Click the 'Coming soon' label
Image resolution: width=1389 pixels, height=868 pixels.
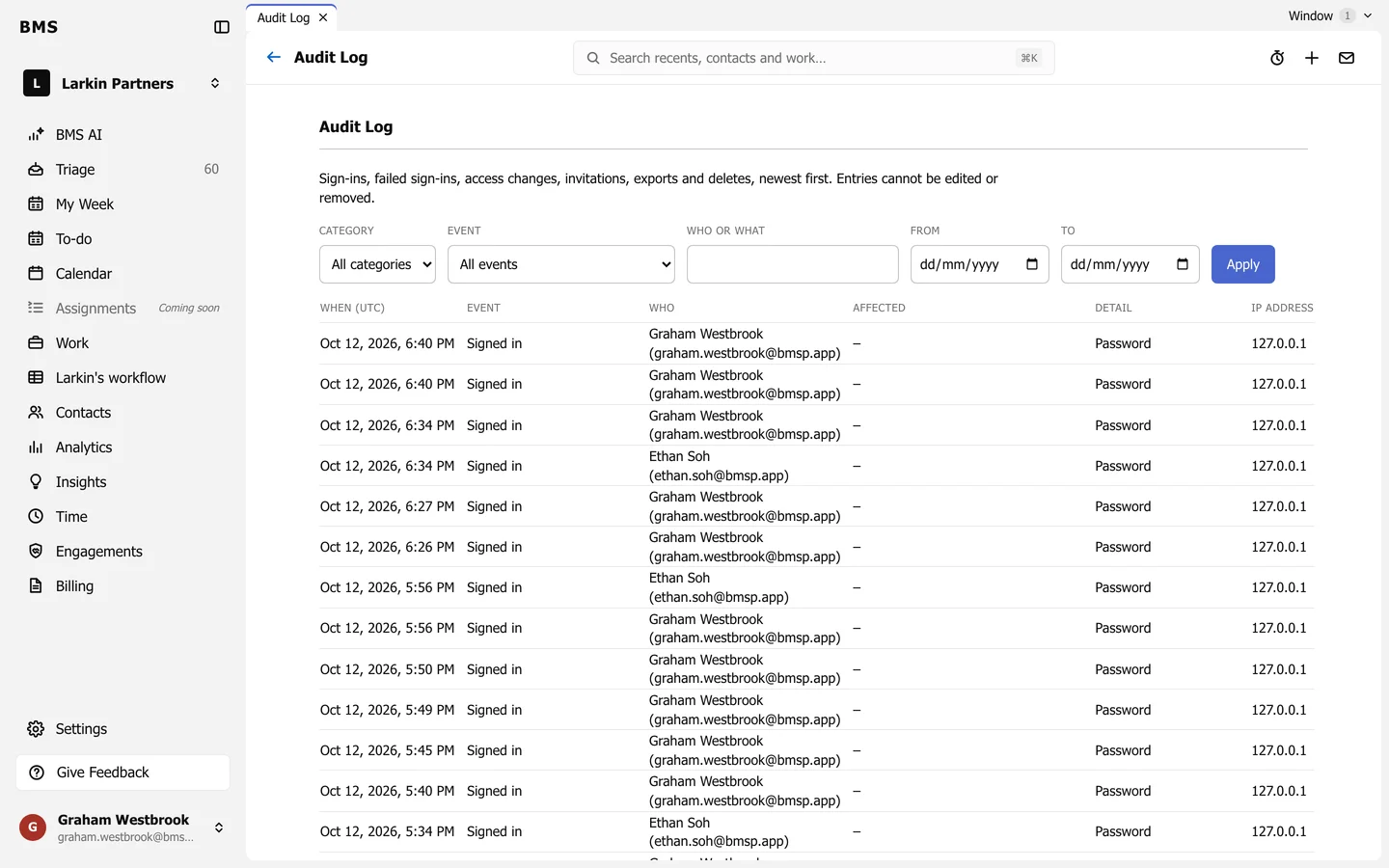189,309
